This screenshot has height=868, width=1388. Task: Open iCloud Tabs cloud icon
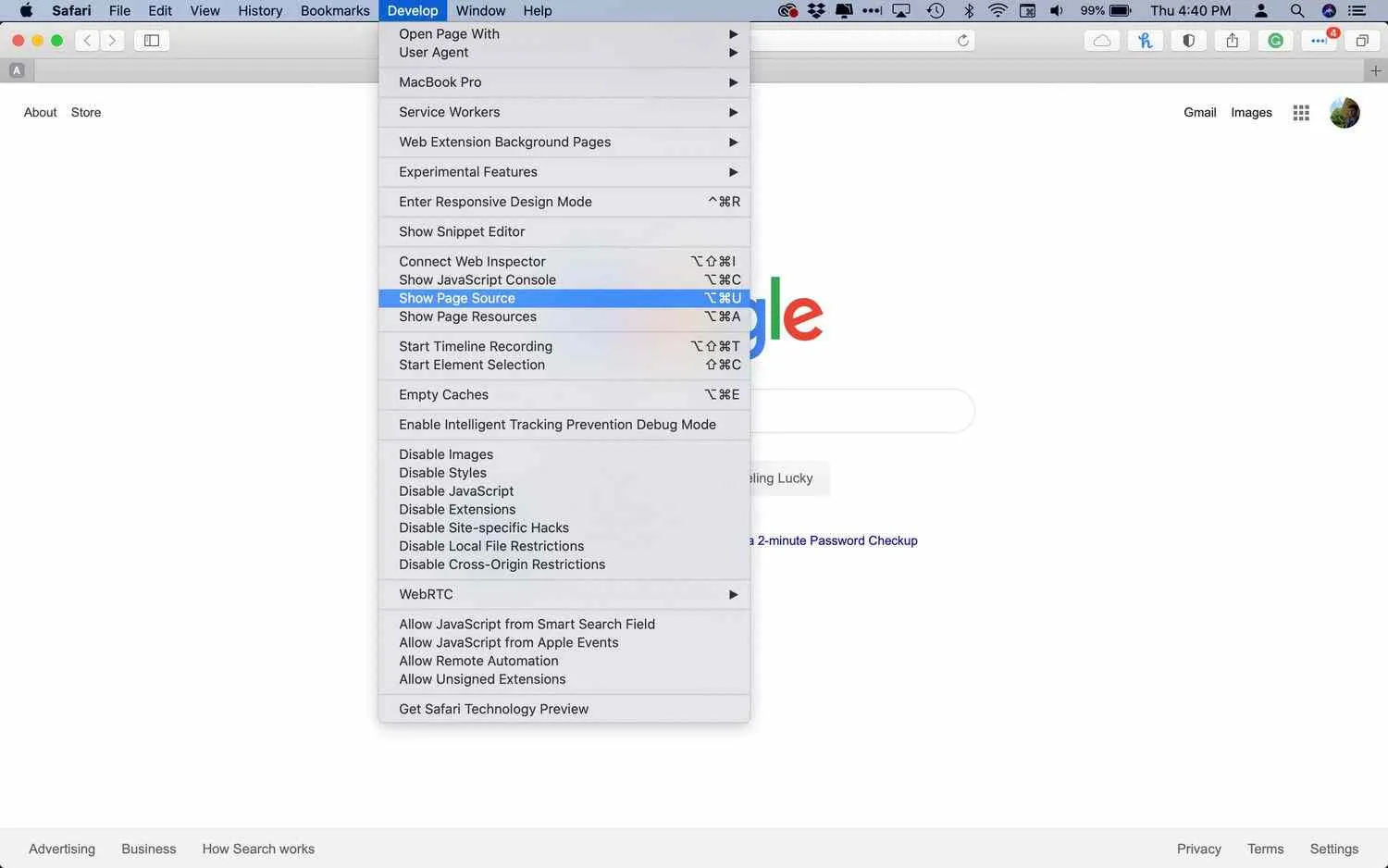(x=1102, y=41)
